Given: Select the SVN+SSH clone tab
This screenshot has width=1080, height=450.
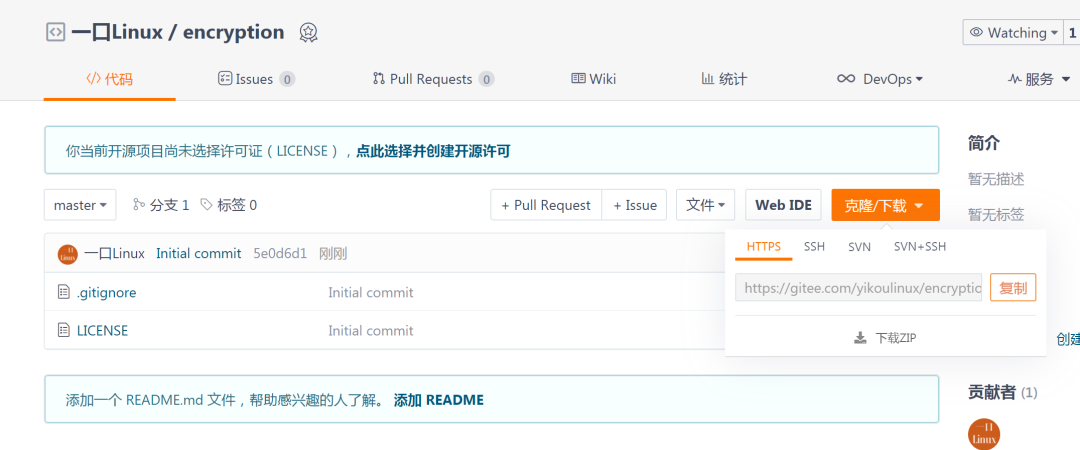Looking at the screenshot, I should click(x=920, y=247).
